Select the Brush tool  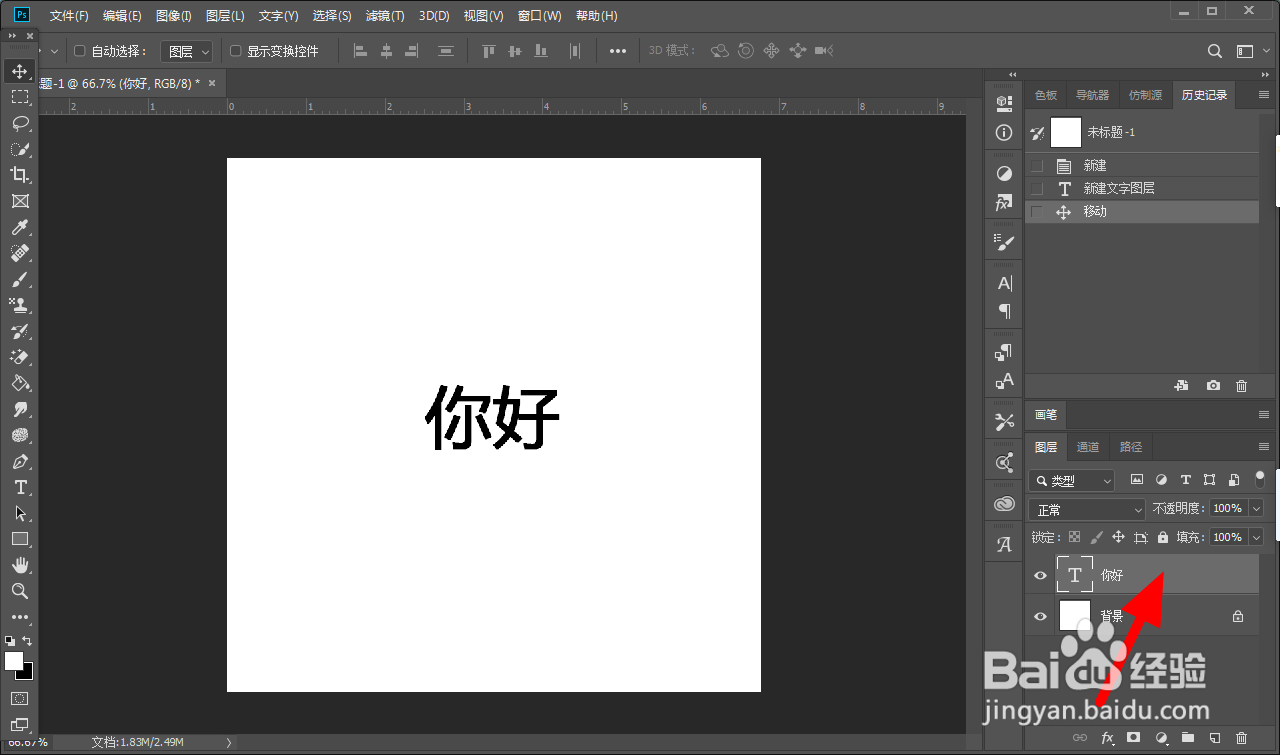click(19, 280)
